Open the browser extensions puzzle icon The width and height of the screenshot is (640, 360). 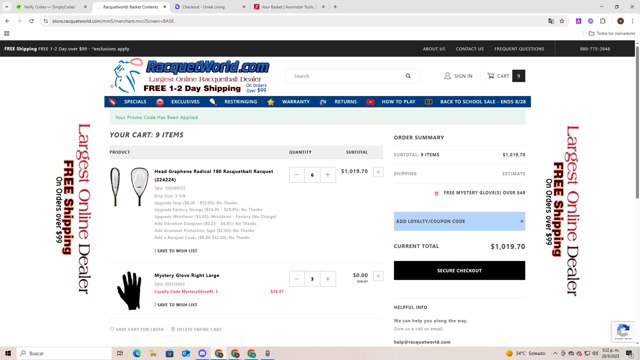(603, 21)
